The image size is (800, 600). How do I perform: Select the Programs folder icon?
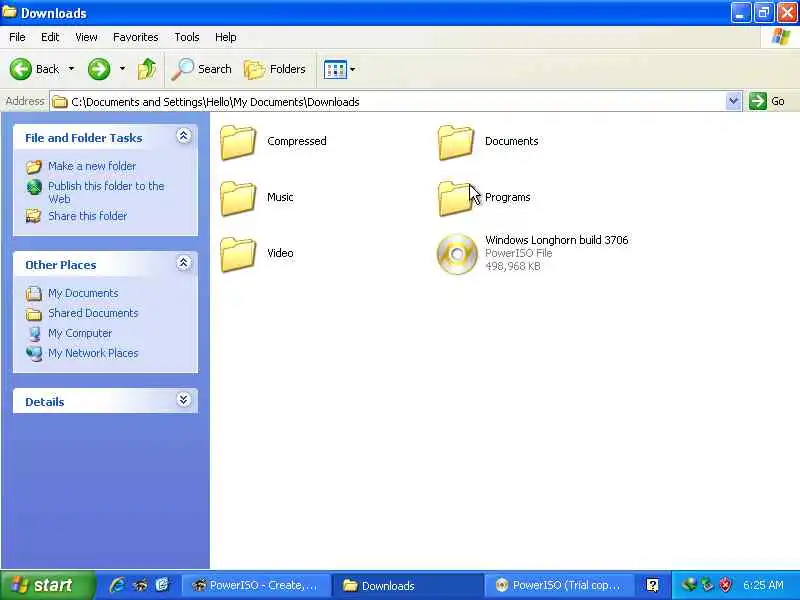(x=456, y=198)
